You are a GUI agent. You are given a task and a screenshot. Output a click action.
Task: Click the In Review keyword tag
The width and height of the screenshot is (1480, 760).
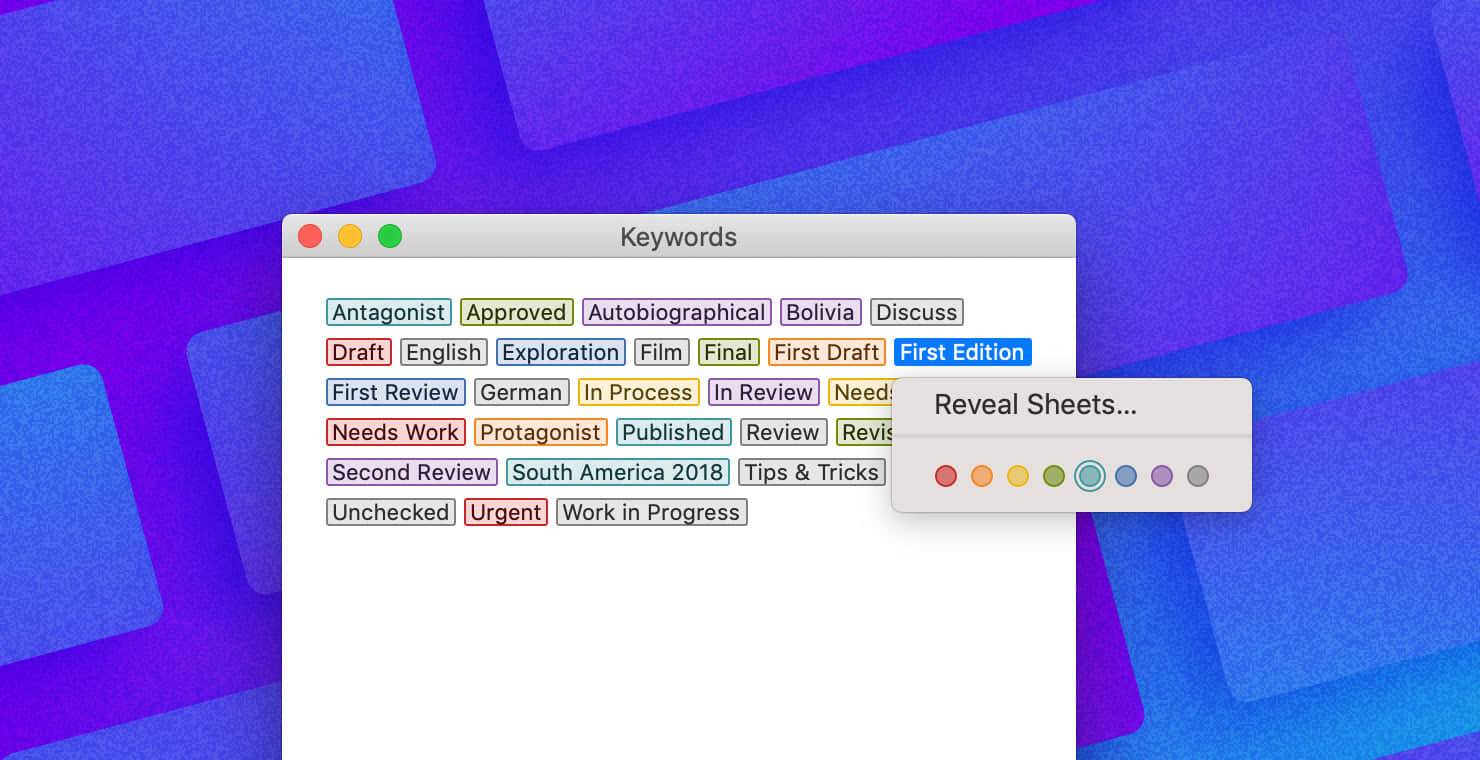[764, 392]
